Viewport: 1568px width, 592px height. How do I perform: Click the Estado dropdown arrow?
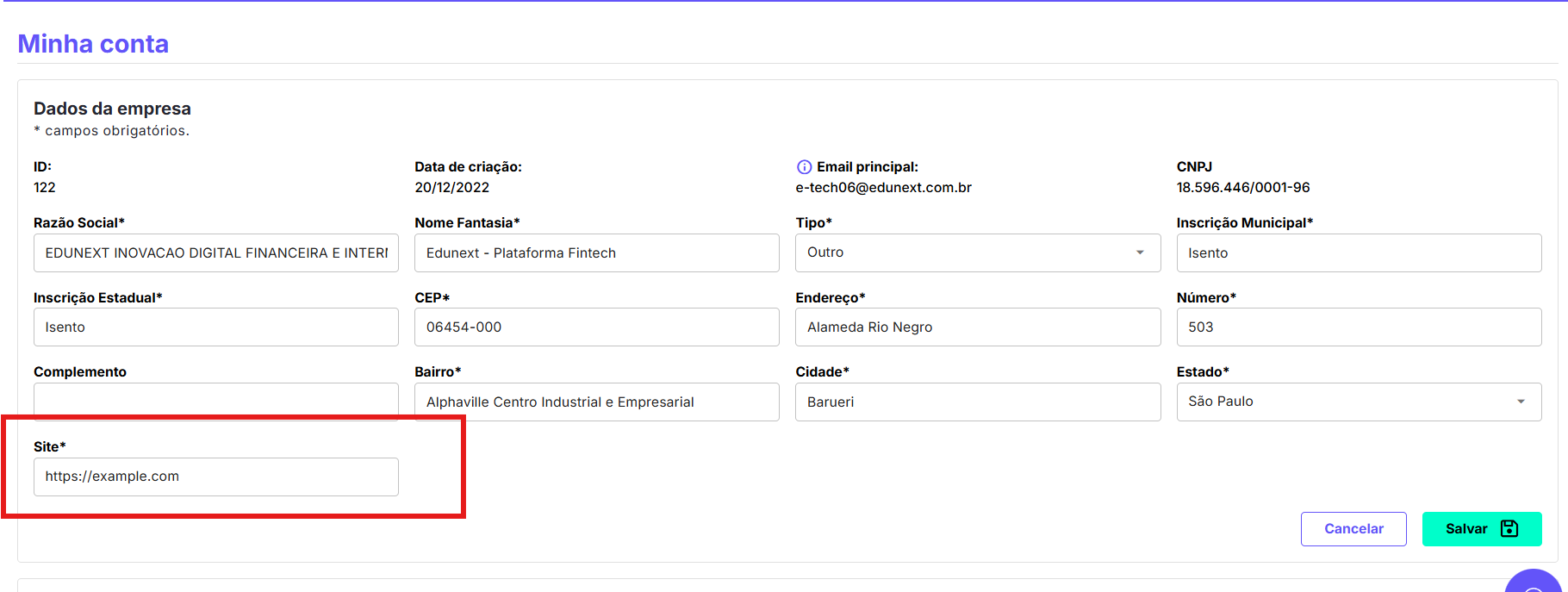coord(1521,402)
